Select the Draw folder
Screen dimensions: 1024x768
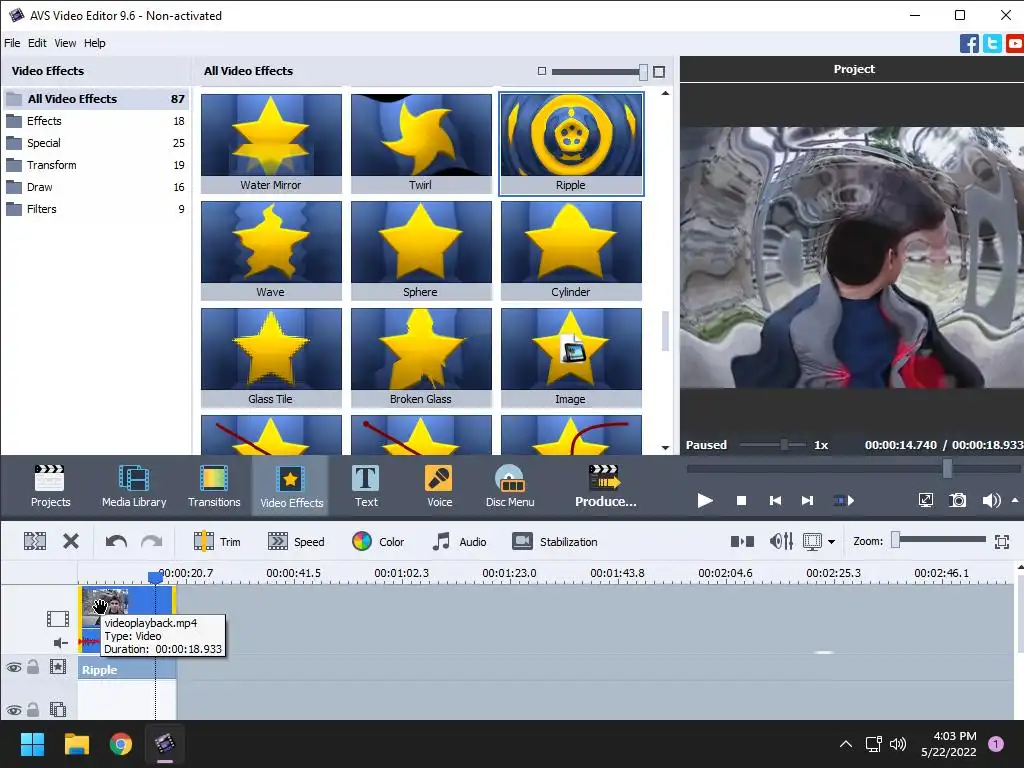point(96,187)
